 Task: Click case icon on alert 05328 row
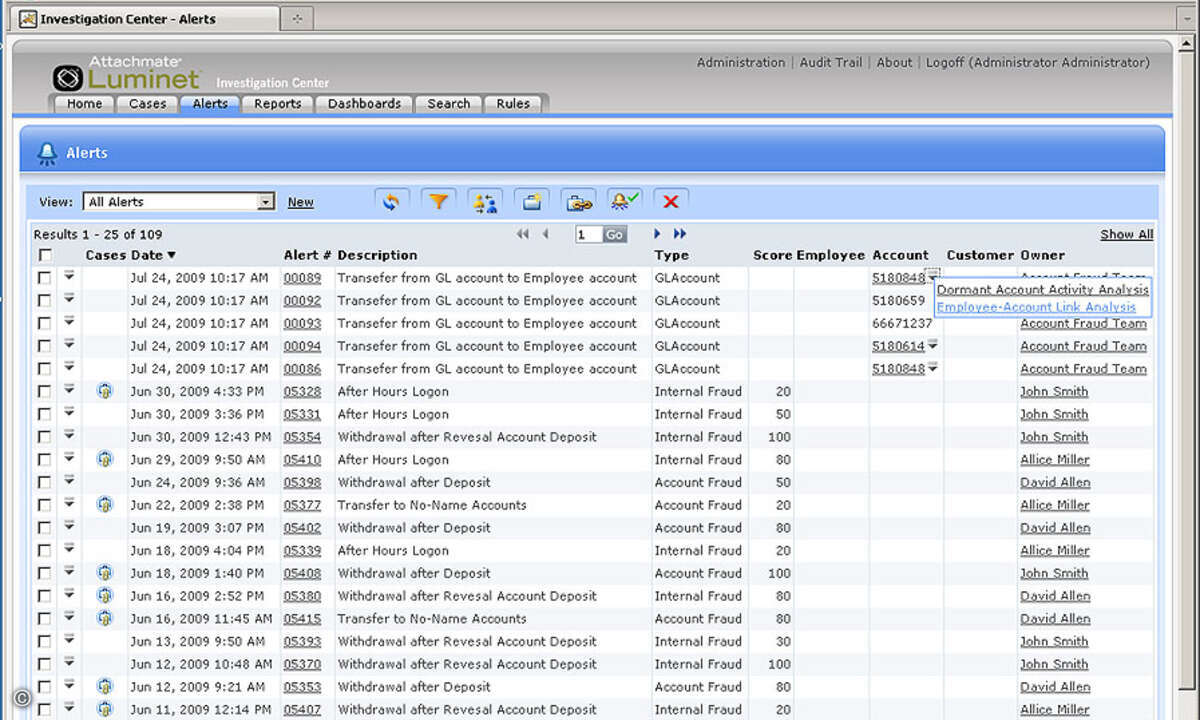104,391
